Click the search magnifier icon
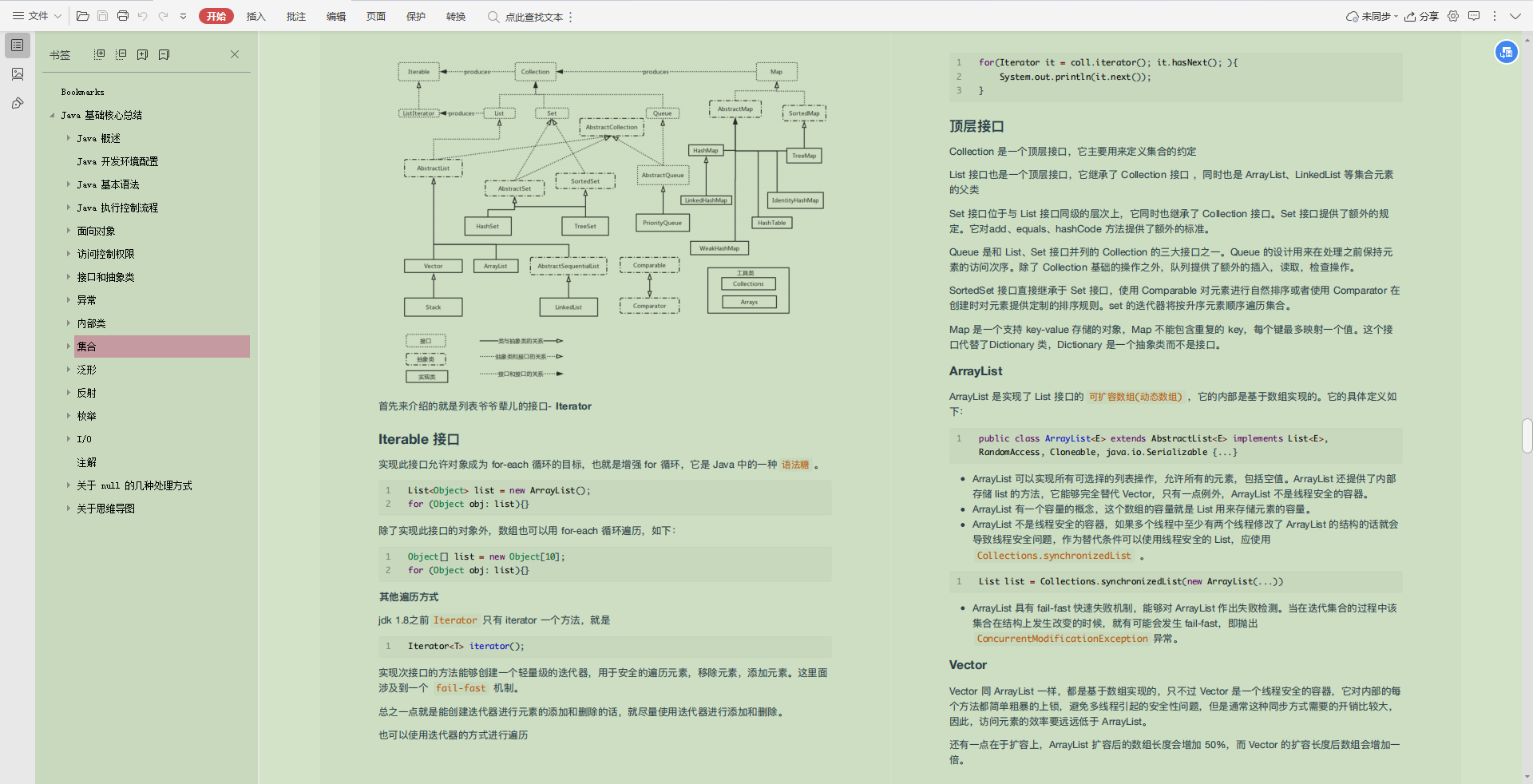1533x784 pixels. tap(493, 17)
